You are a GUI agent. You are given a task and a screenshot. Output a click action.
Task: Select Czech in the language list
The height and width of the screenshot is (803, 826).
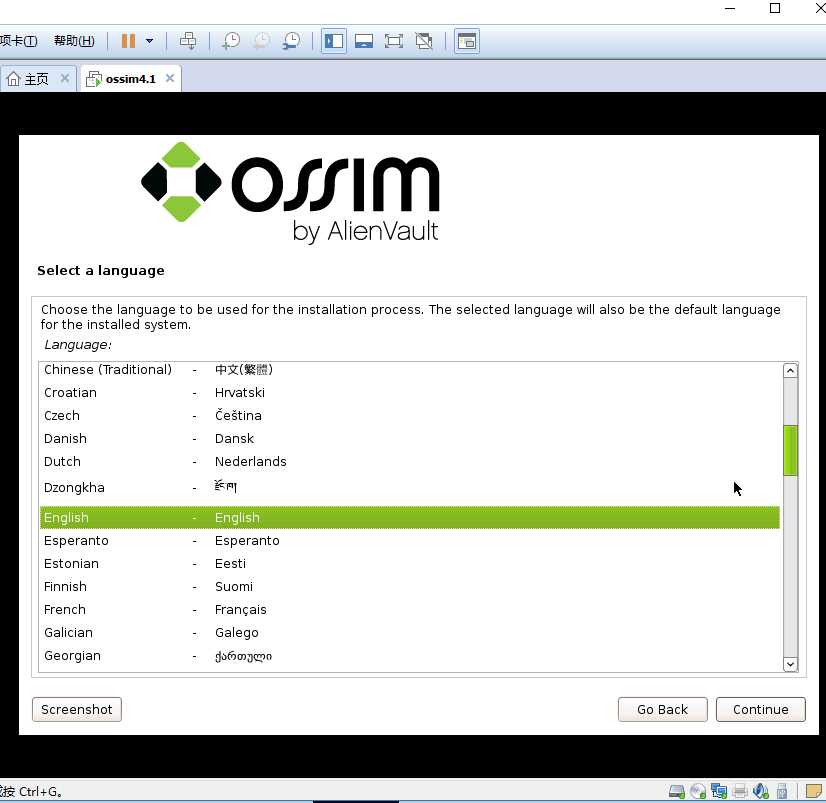pos(410,416)
